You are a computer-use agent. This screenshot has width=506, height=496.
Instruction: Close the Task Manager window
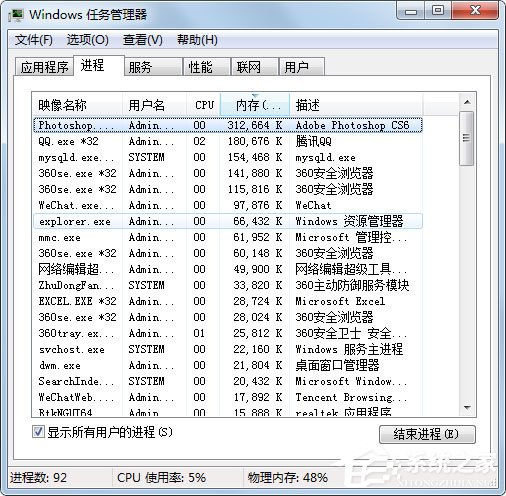pos(475,11)
